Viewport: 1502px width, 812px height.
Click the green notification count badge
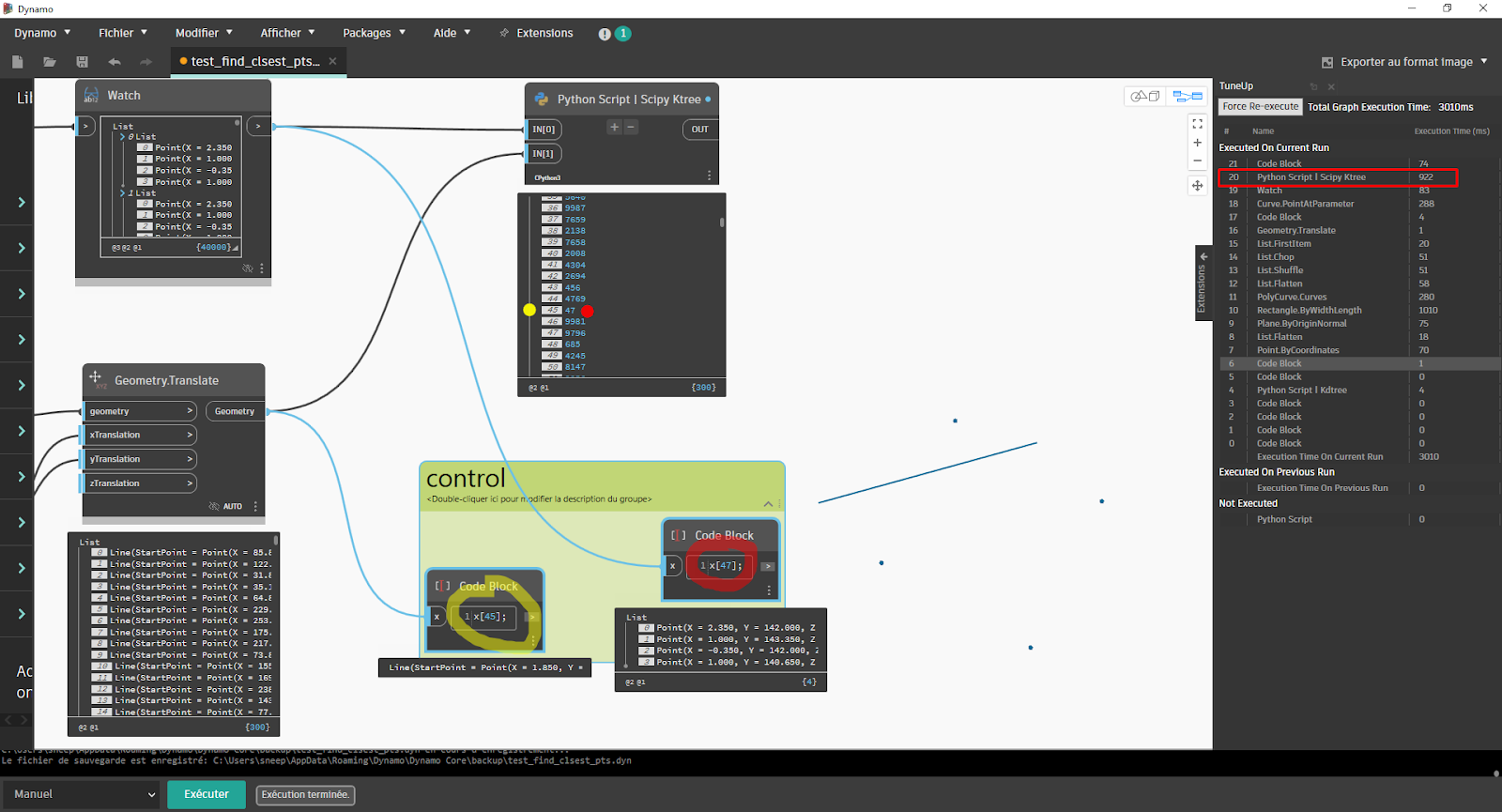click(622, 33)
